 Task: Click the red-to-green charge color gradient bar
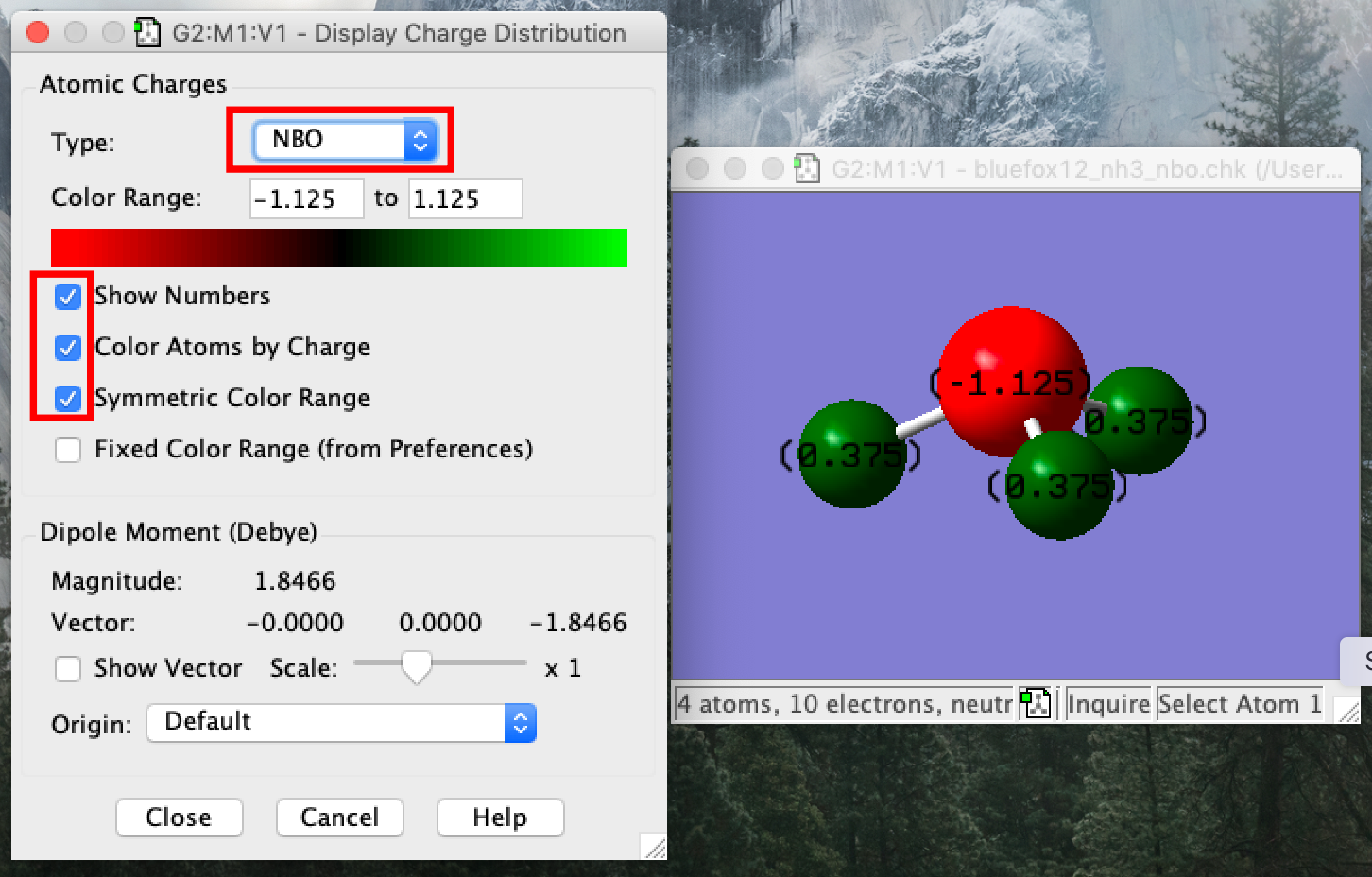pos(338,248)
